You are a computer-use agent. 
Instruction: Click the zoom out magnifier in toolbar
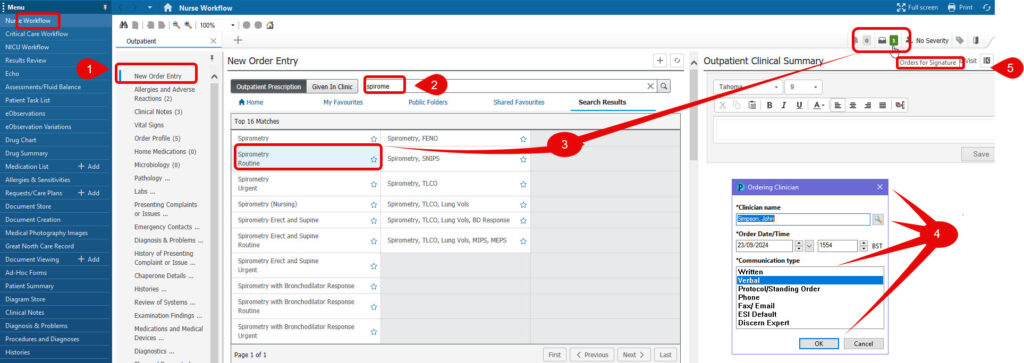(177, 25)
